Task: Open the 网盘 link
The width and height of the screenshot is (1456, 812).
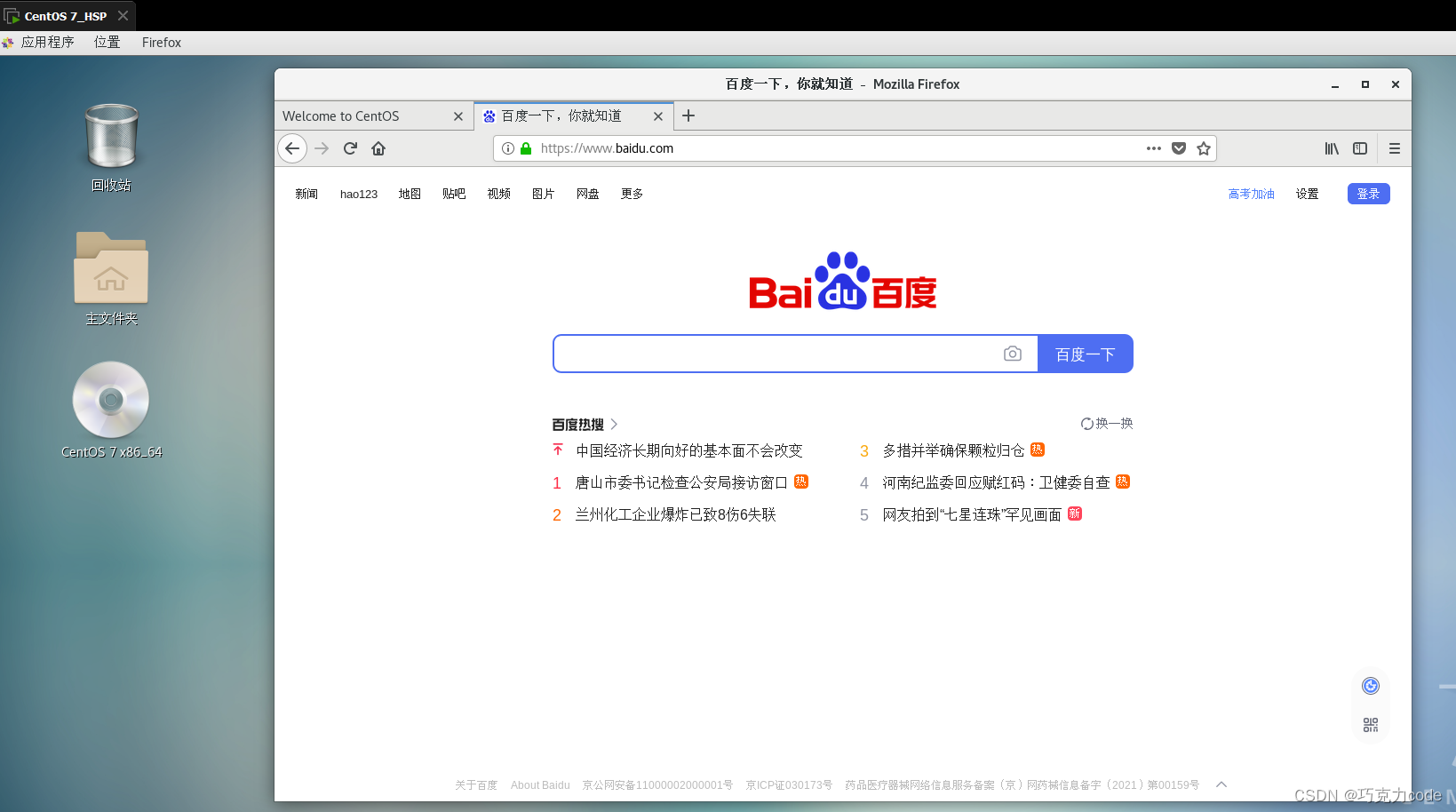Action: coord(587,194)
